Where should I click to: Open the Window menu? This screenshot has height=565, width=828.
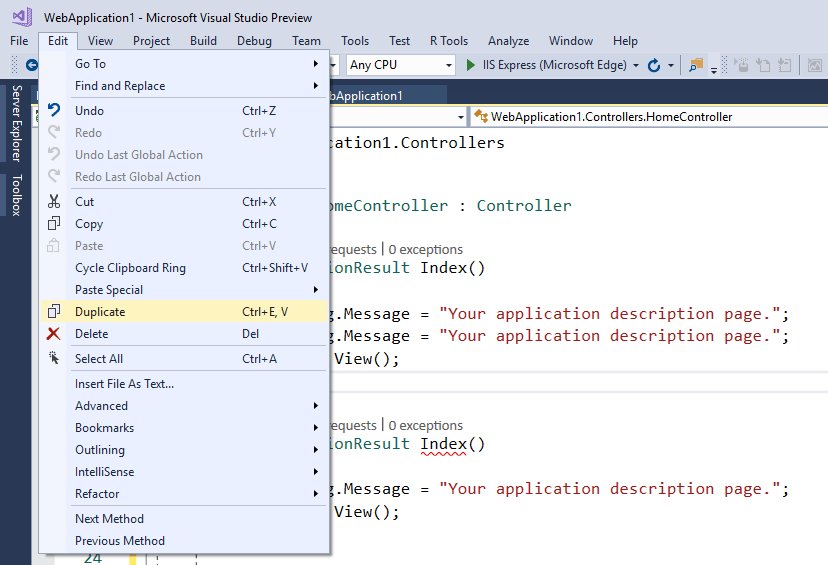coord(571,41)
